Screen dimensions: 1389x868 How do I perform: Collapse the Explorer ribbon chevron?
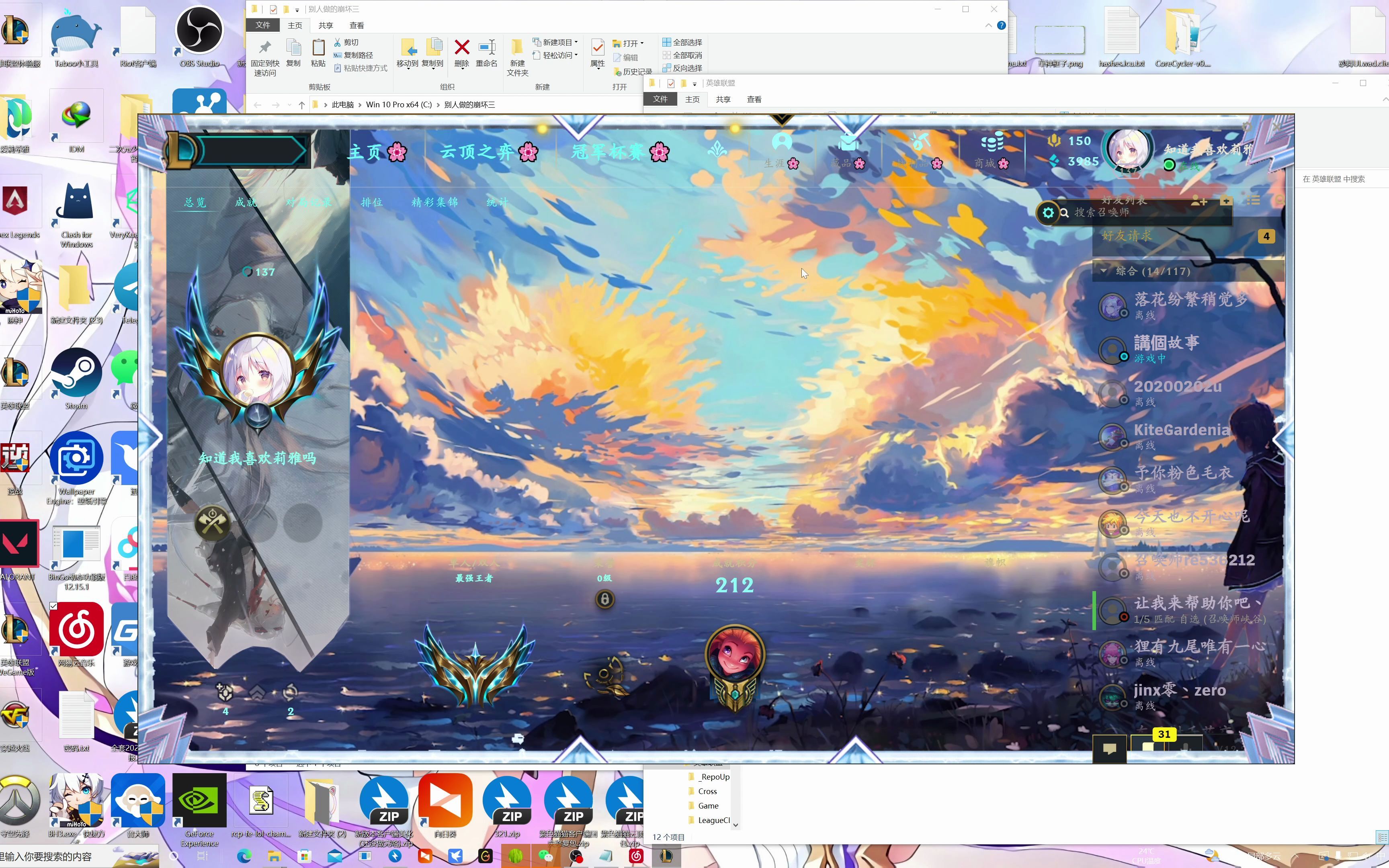[988, 25]
